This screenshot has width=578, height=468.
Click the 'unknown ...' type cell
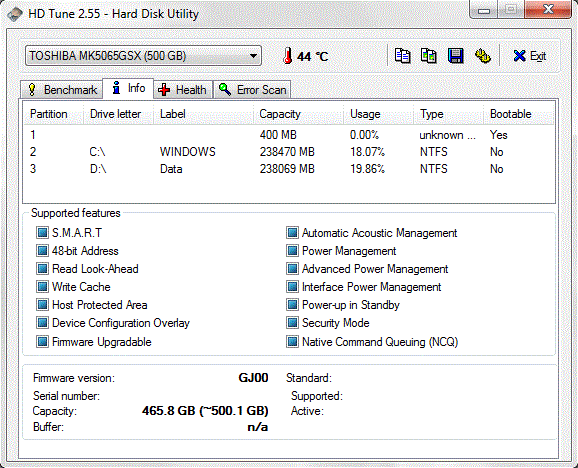pos(448,135)
